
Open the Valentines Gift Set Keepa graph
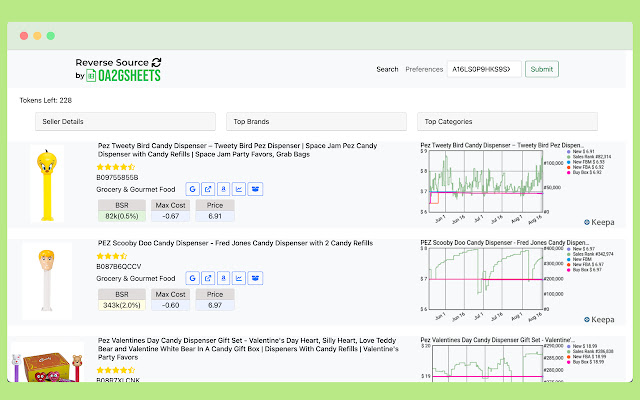486,363
